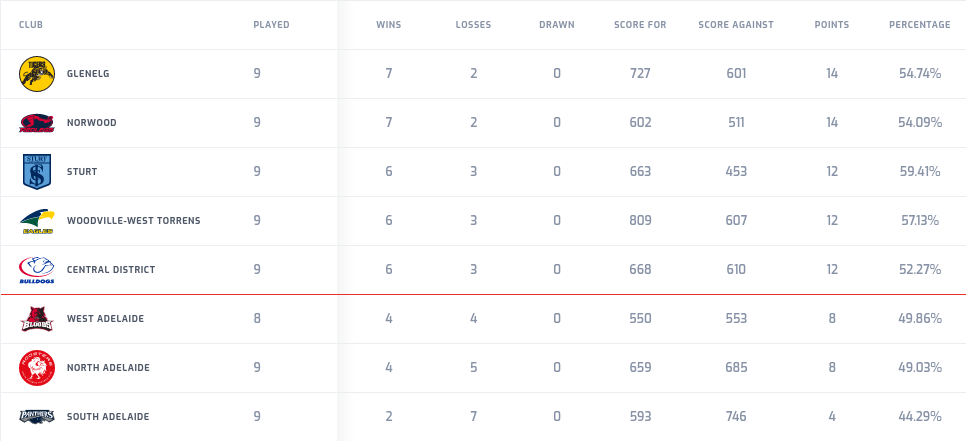Click the North Adelaide team name
This screenshot has width=966, height=441.
pos(108,367)
